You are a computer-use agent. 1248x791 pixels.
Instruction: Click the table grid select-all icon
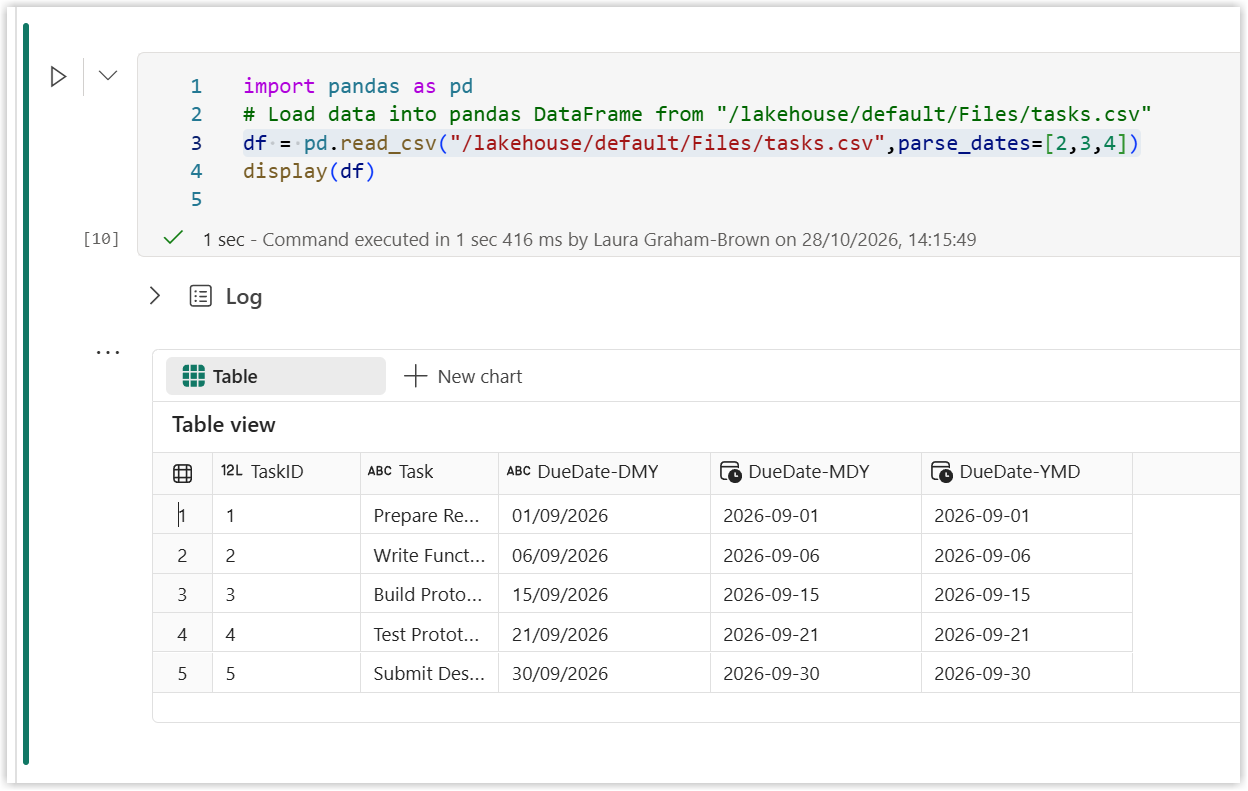click(x=183, y=473)
